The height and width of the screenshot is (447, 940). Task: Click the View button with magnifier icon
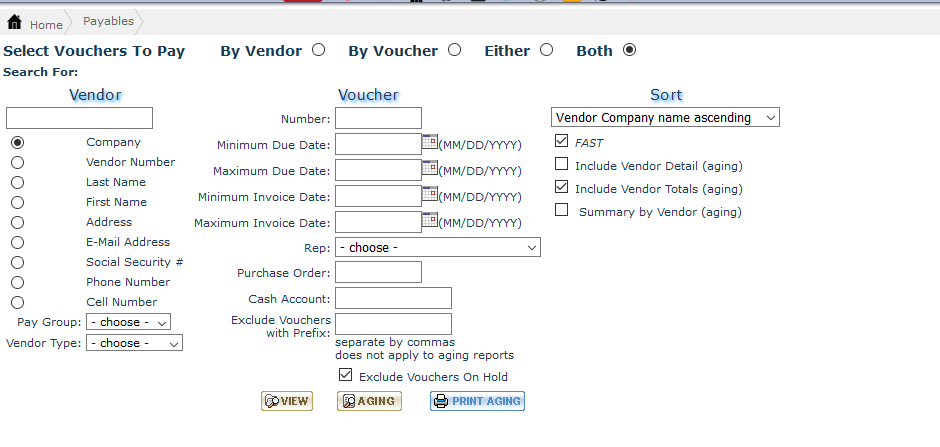coord(286,401)
